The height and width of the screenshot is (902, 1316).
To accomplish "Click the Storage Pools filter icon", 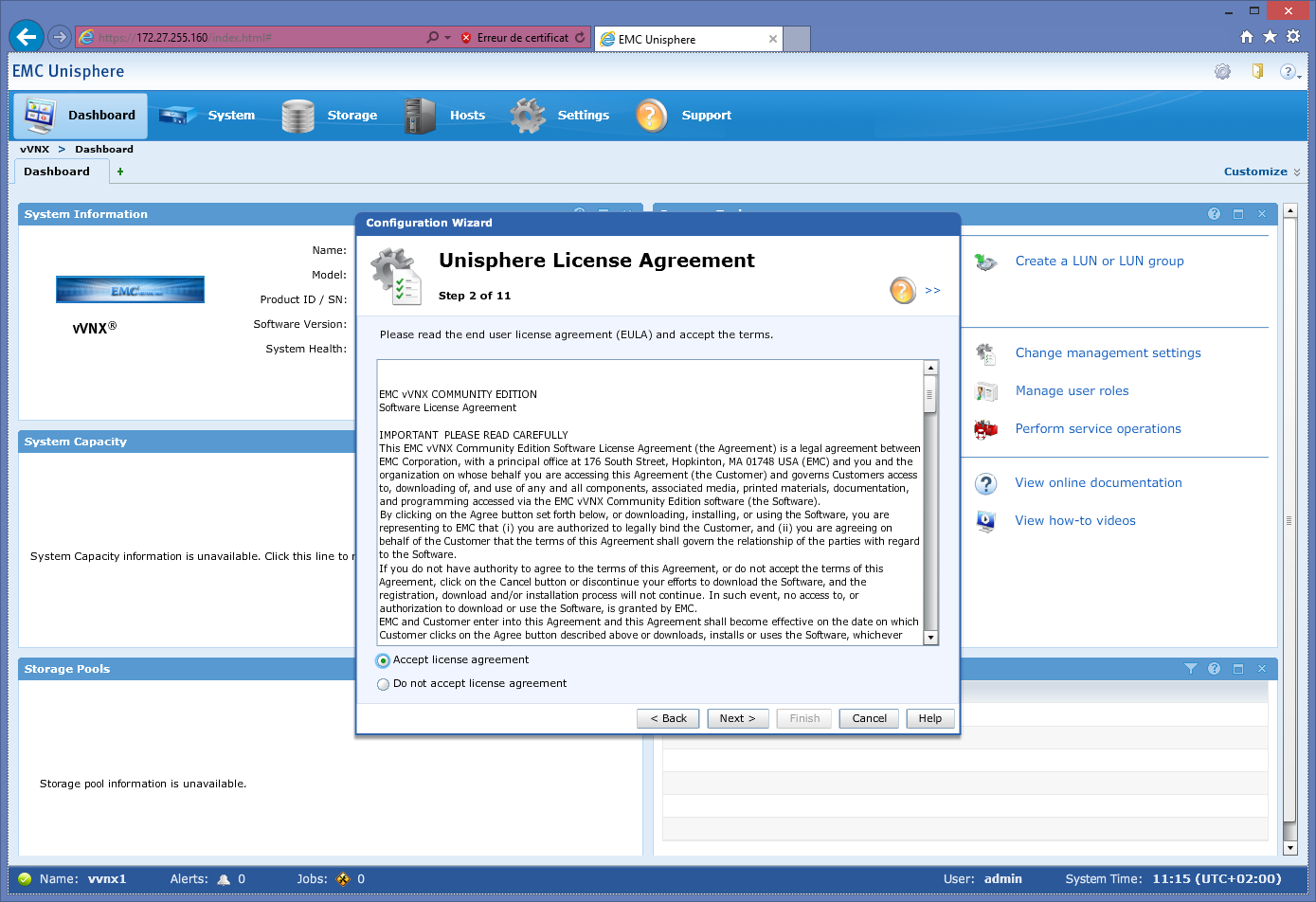I will coord(1190,669).
